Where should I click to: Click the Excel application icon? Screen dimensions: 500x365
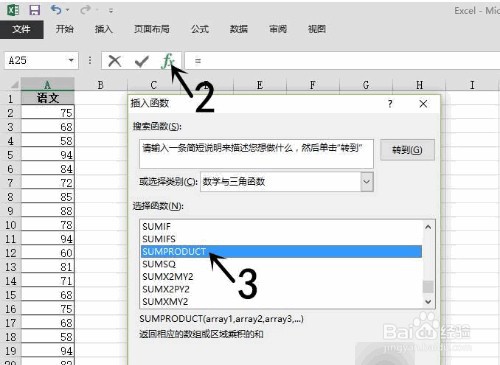click(13, 10)
